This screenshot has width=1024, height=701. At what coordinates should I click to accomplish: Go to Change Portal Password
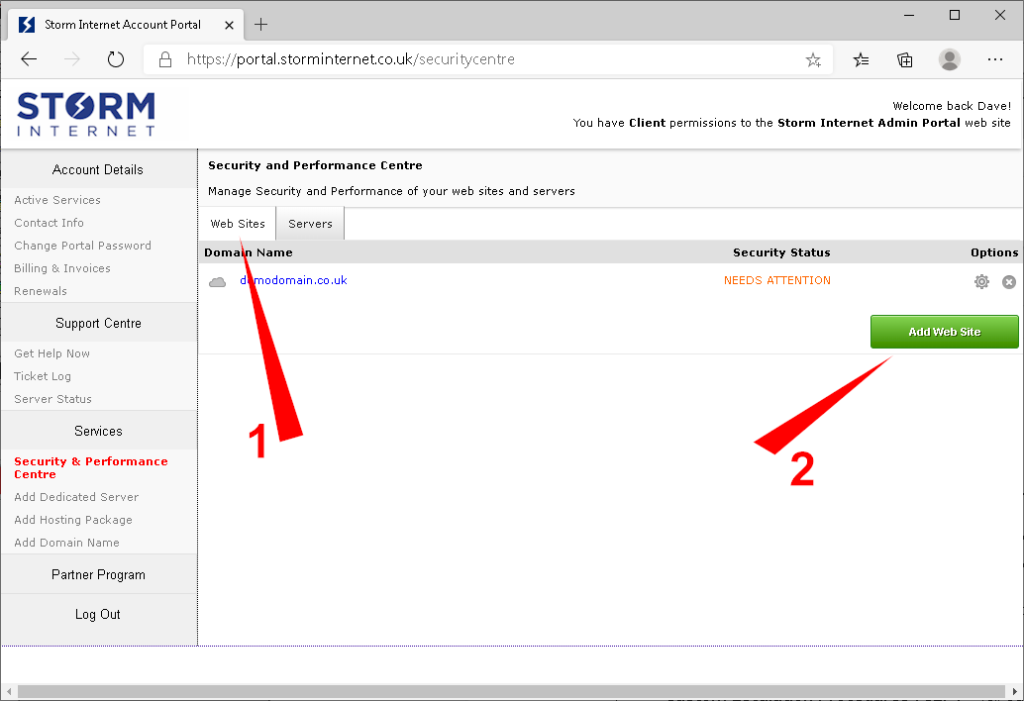point(83,246)
